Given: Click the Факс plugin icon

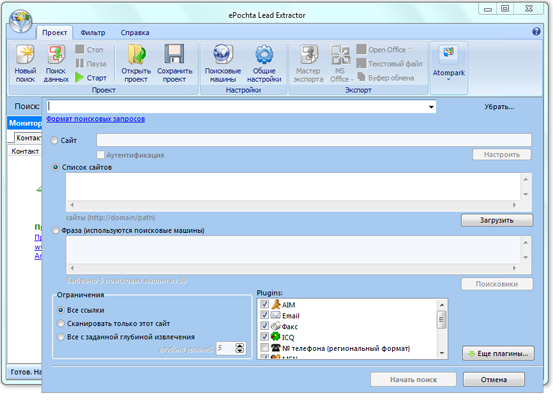Looking at the screenshot, I should tap(275, 326).
